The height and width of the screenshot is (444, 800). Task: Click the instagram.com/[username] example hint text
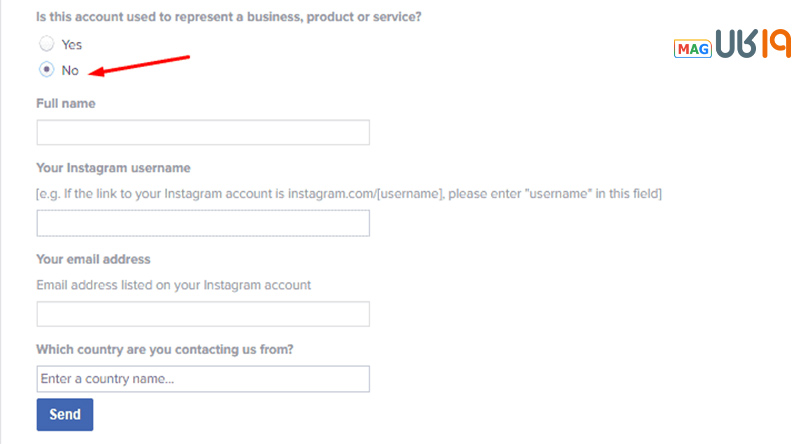(x=349, y=194)
